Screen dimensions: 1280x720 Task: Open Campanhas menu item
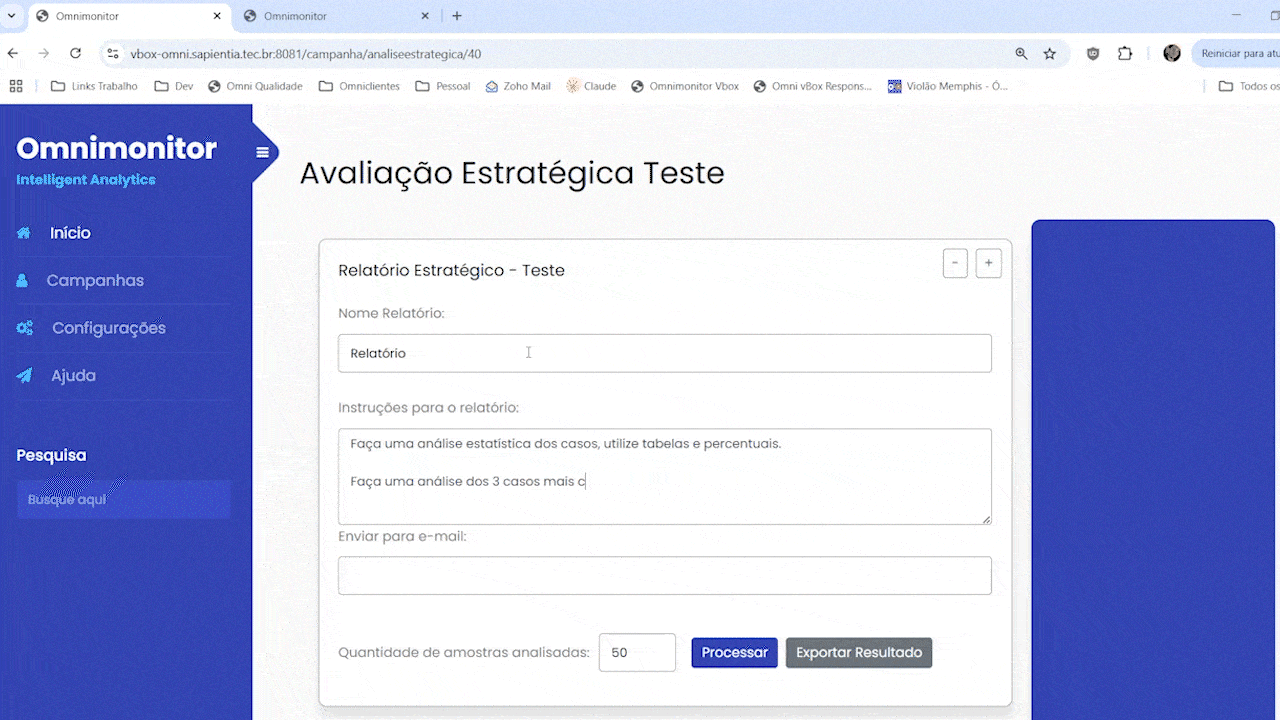(x=95, y=281)
